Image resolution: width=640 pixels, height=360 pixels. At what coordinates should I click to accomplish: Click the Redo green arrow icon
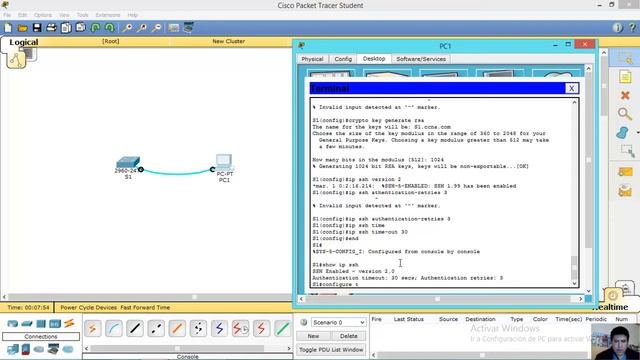tap(110, 28)
